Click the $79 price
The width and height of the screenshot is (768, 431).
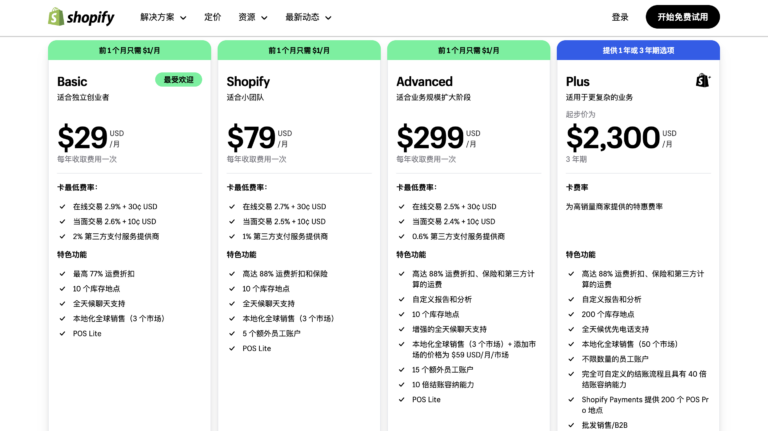click(x=251, y=138)
